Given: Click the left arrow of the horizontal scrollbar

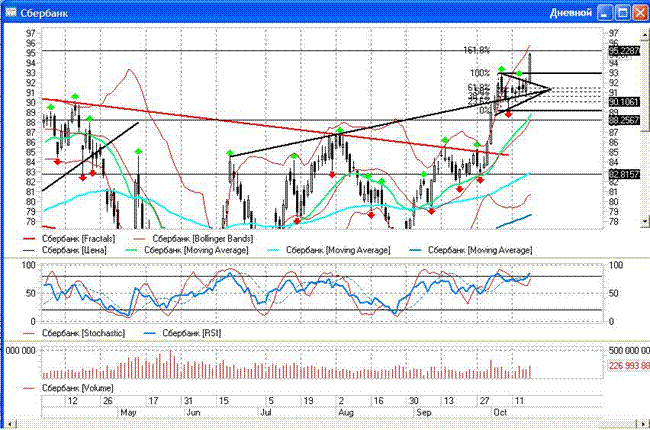Looking at the screenshot, I should (x=10, y=424).
